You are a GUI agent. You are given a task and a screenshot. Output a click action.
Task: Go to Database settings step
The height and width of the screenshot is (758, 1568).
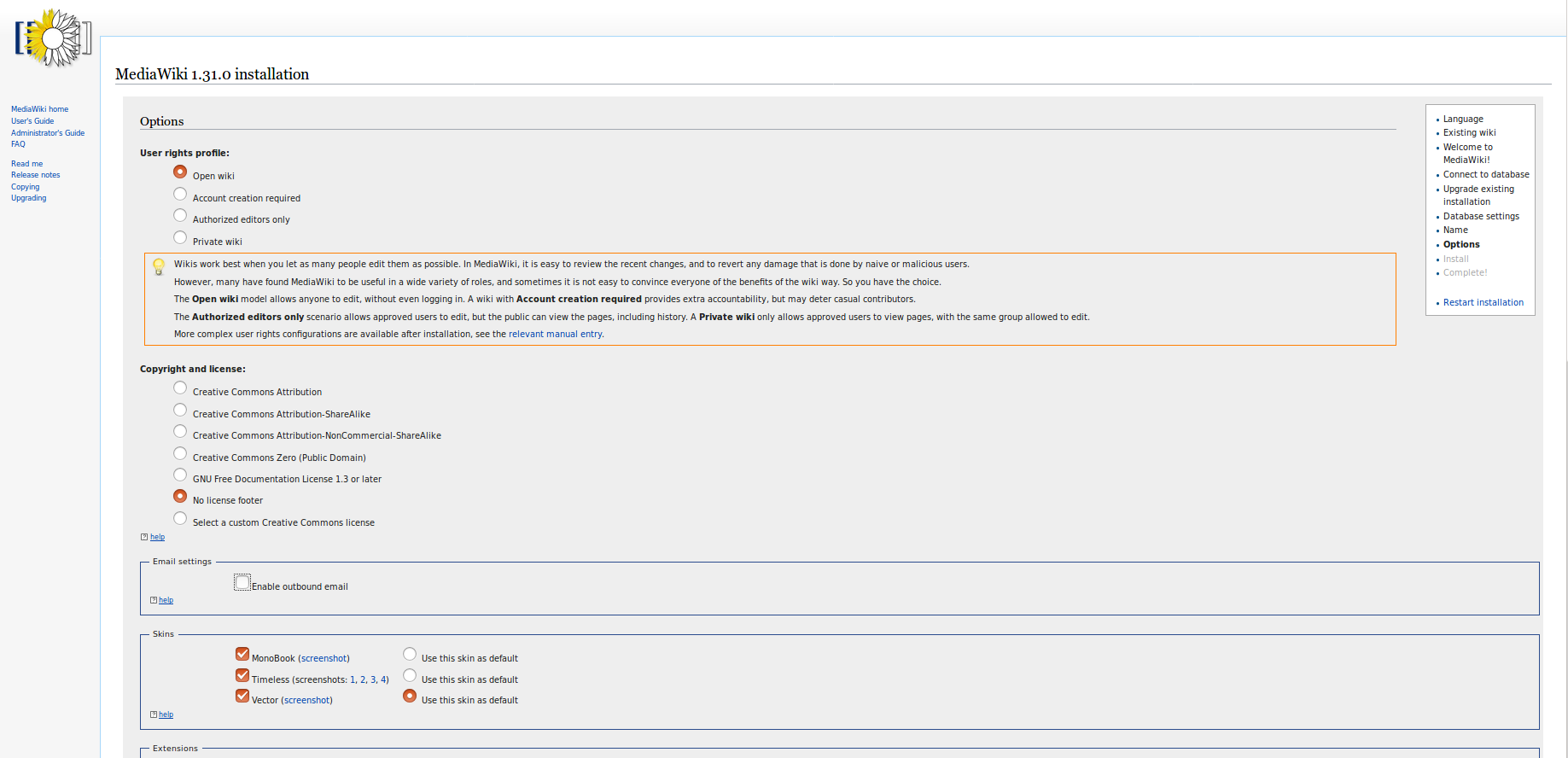(x=1481, y=216)
